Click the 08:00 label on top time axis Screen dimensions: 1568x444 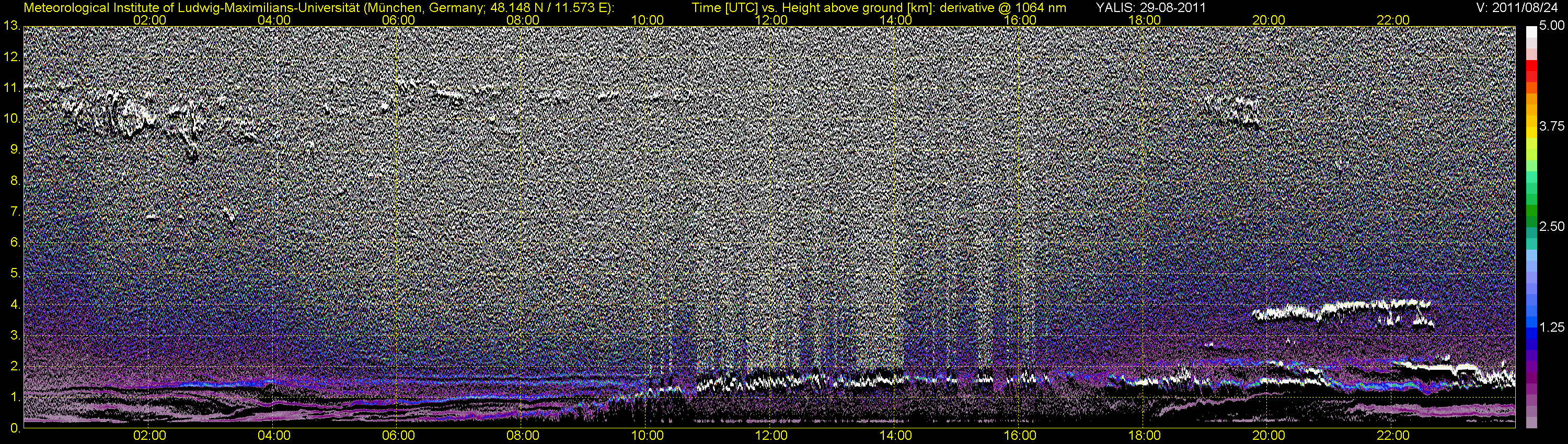point(522,20)
